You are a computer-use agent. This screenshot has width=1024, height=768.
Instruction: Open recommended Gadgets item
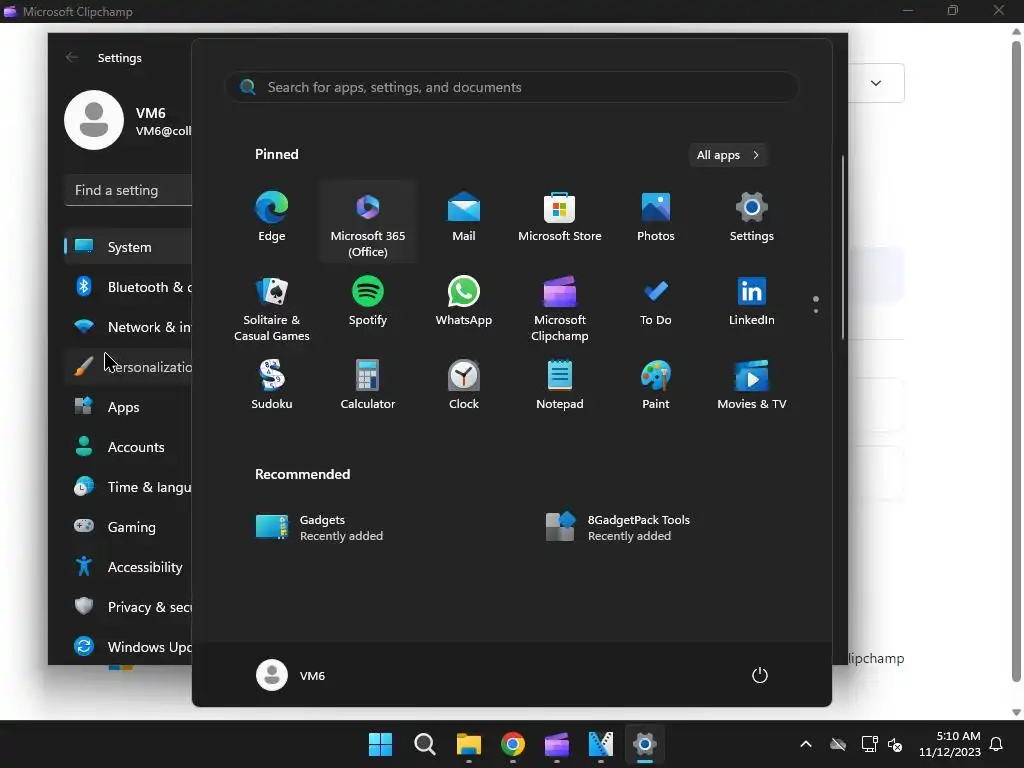pyautogui.click(x=320, y=528)
